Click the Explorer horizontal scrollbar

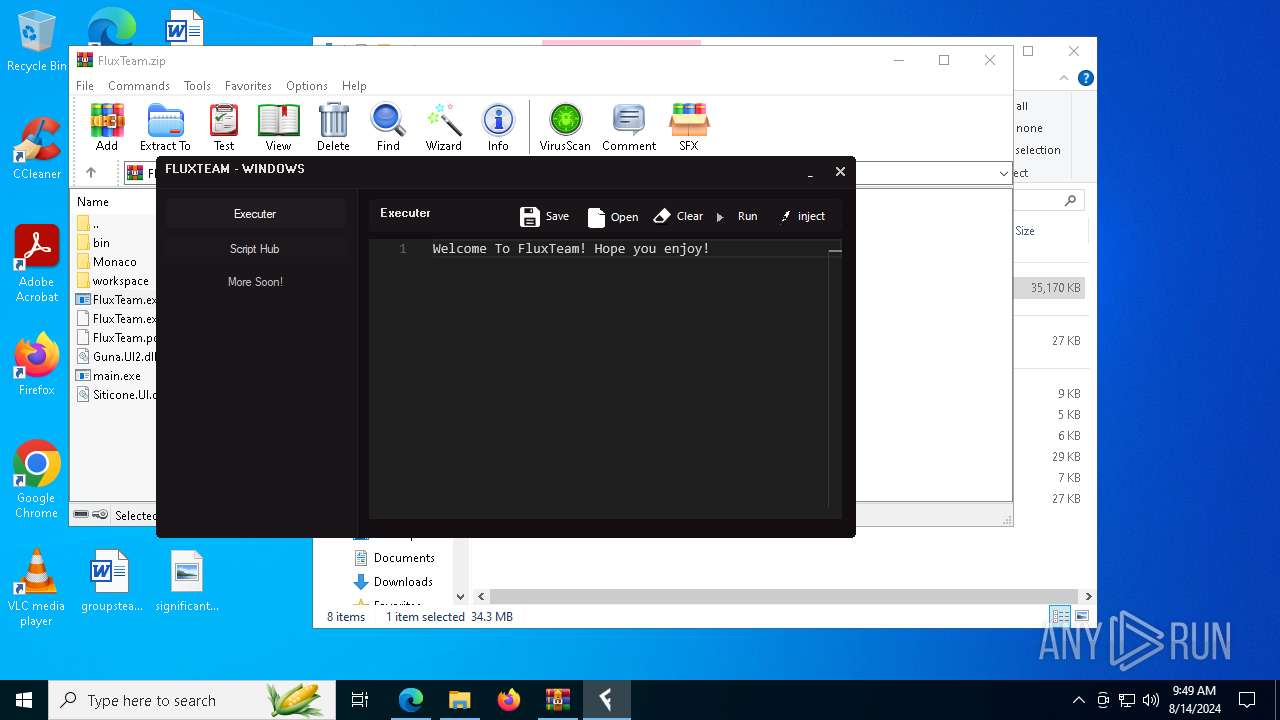(x=782, y=596)
